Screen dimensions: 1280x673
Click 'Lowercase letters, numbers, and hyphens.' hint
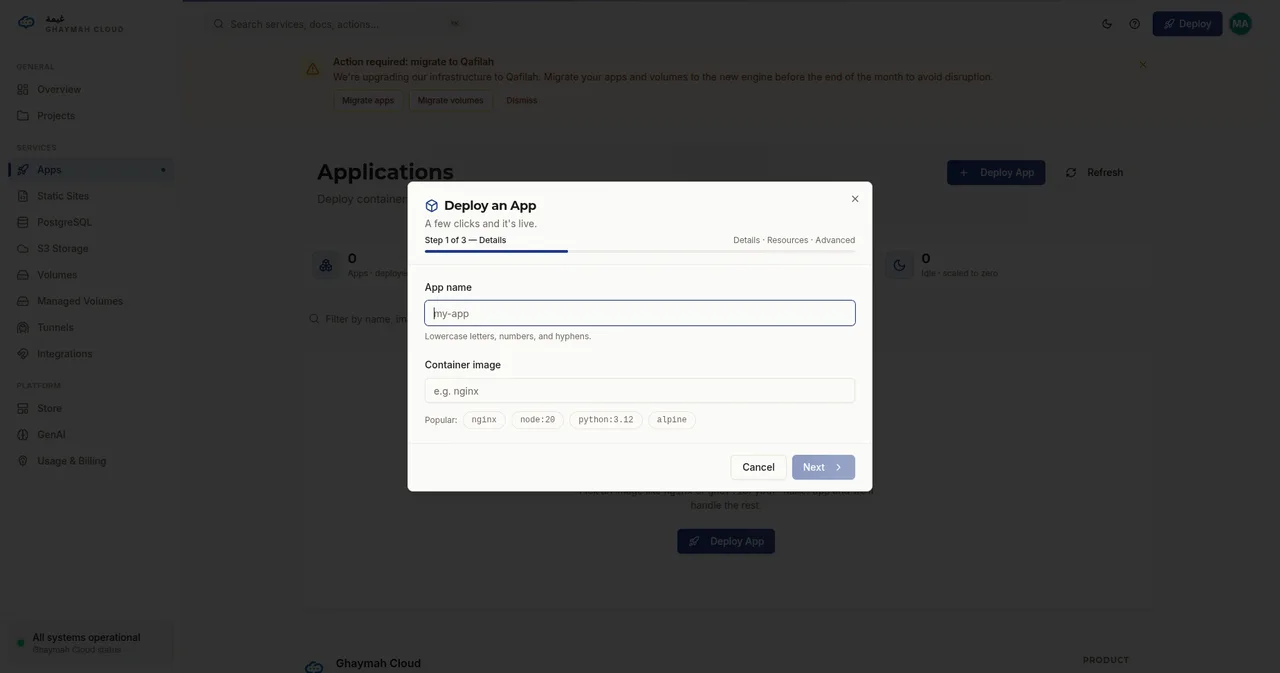tap(508, 337)
